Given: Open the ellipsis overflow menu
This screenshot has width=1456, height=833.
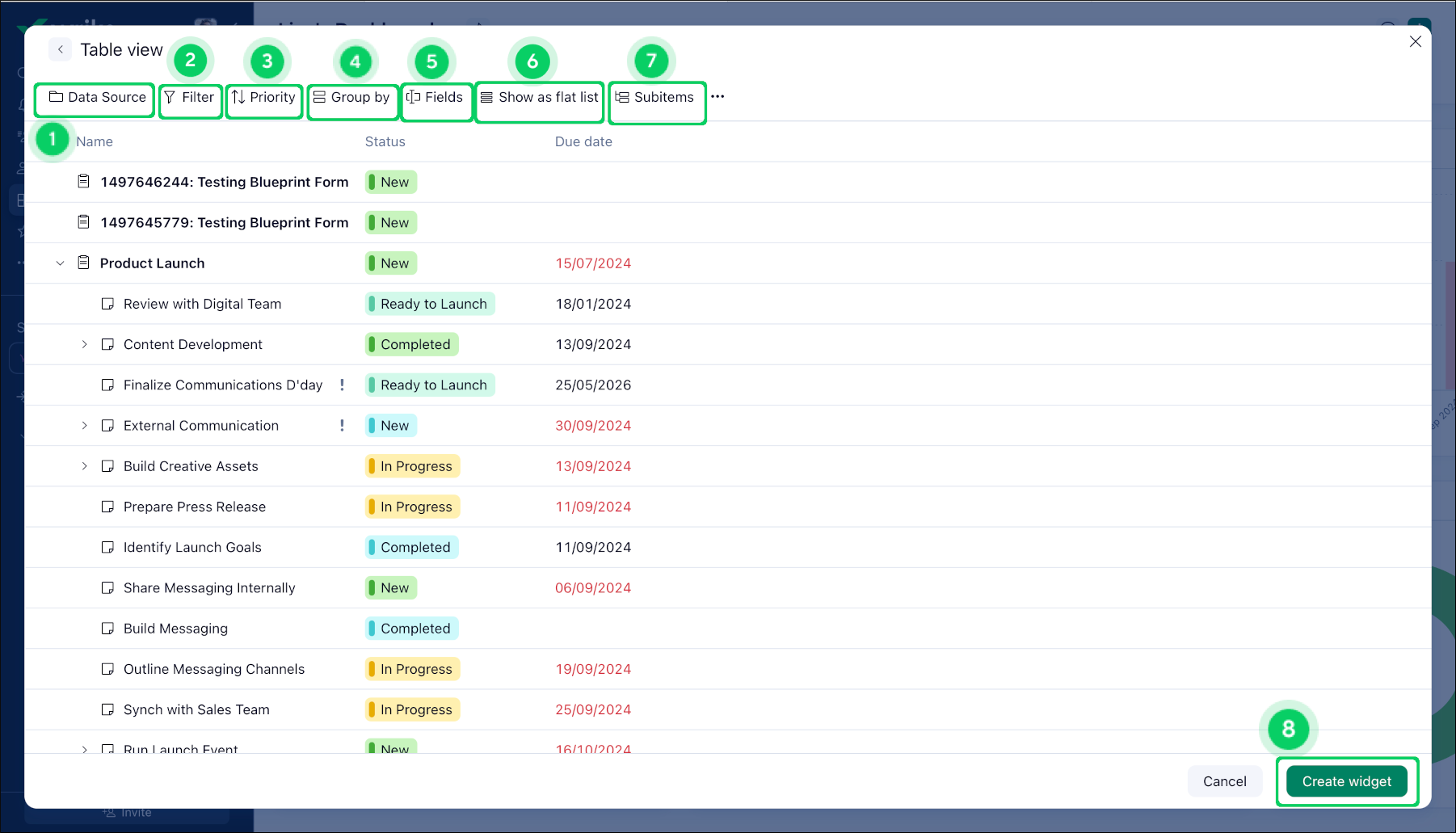Looking at the screenshot, I should point(717,96).
